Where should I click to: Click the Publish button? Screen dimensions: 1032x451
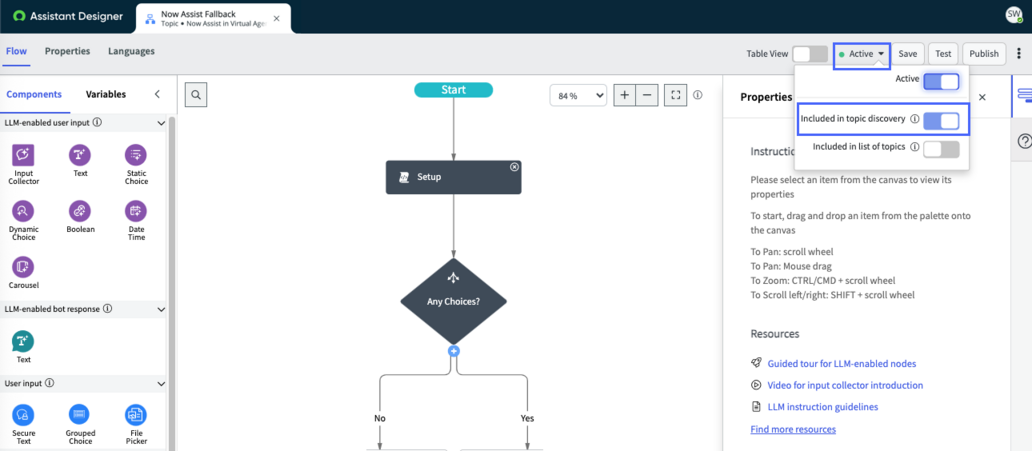[x=984, y=54]
